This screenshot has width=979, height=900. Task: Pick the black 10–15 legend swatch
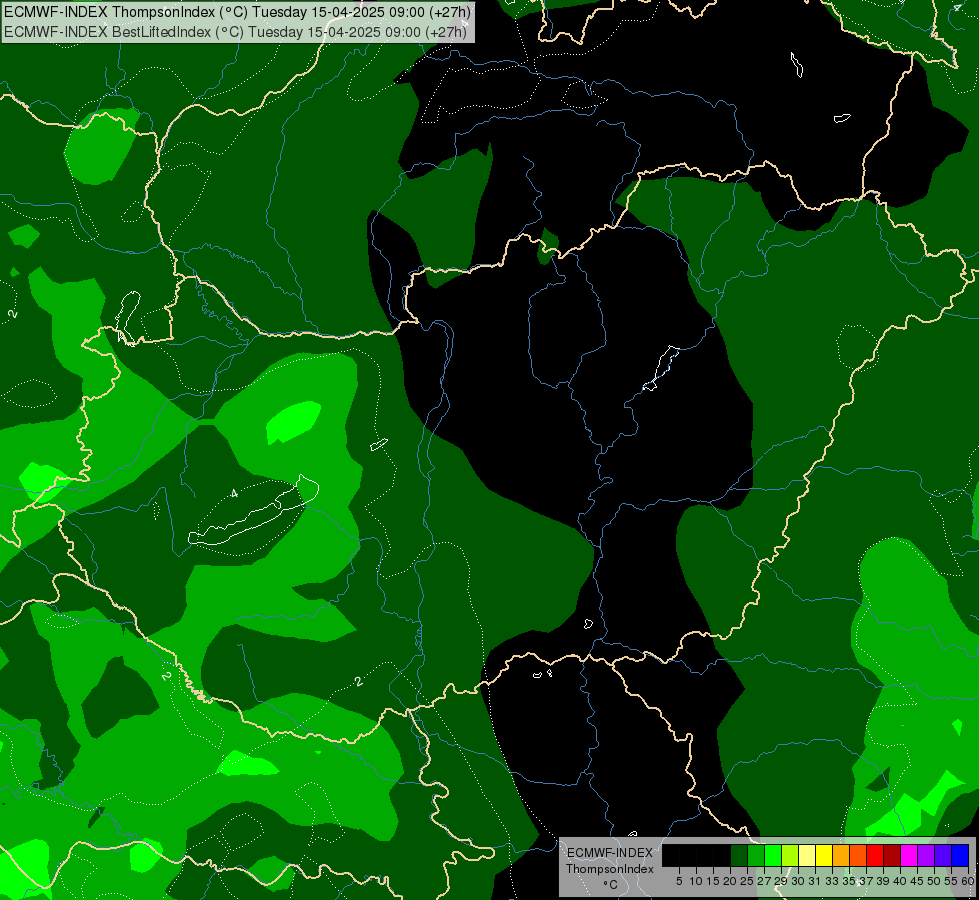point(705,855)
